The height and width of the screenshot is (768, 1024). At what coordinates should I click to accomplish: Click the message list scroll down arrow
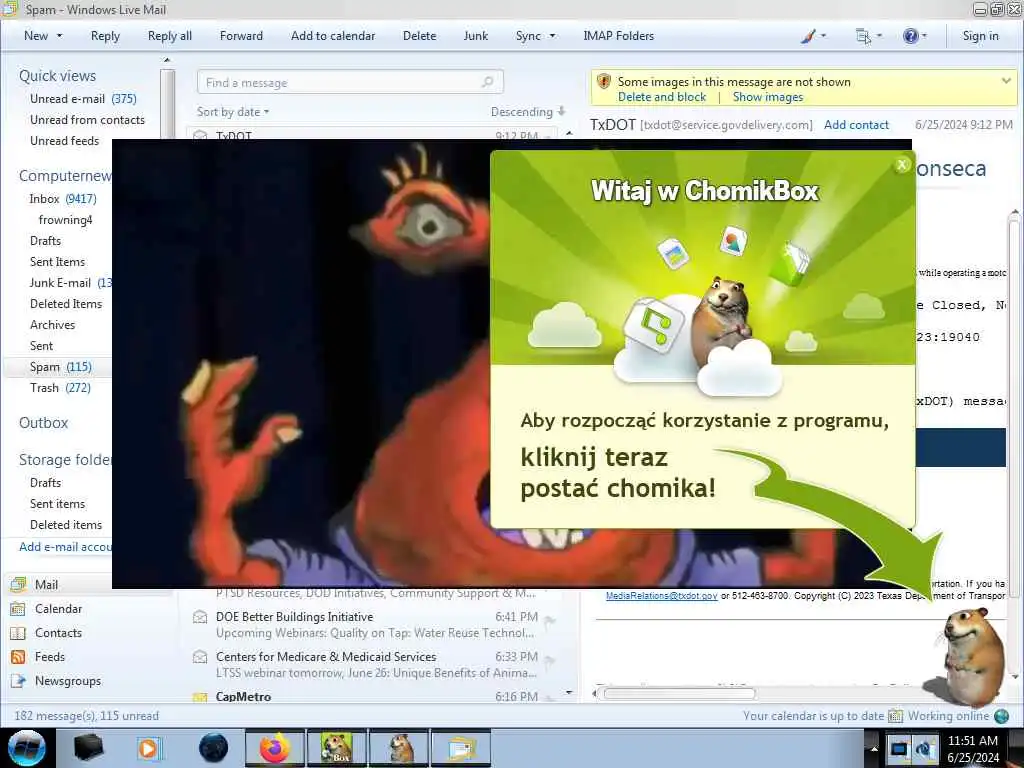(569, 692)
